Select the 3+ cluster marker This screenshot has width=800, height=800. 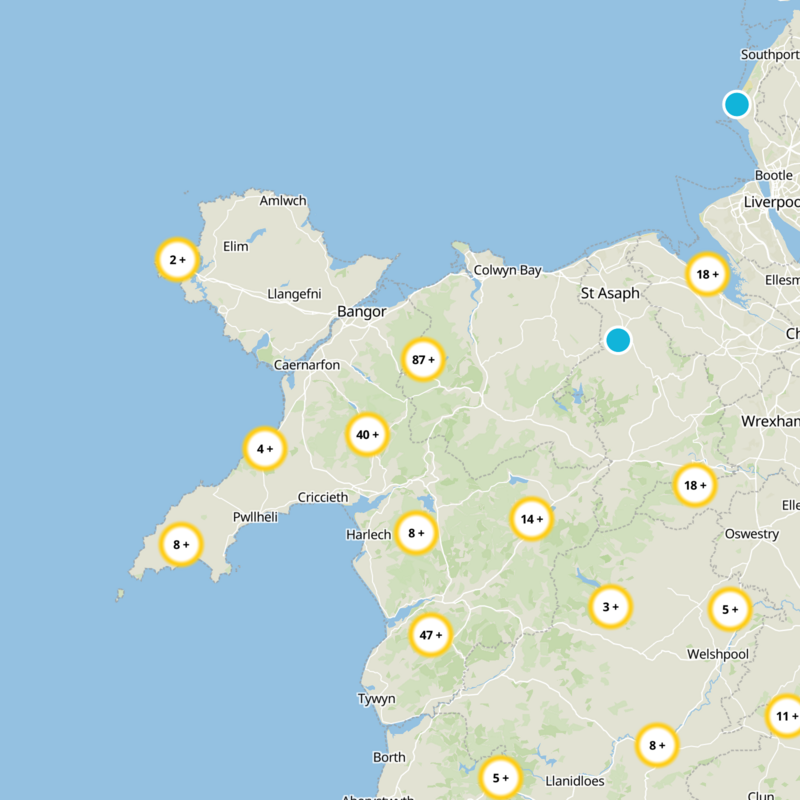(609, 606)
